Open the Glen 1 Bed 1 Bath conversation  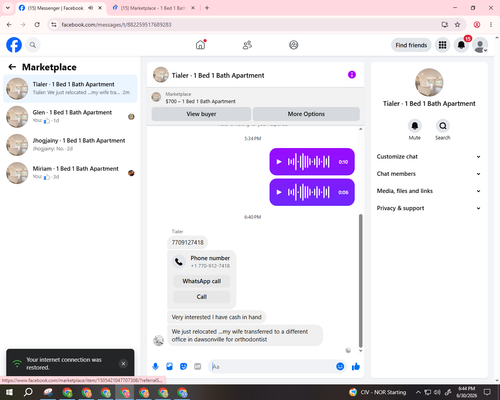click(x=70, y=116)
